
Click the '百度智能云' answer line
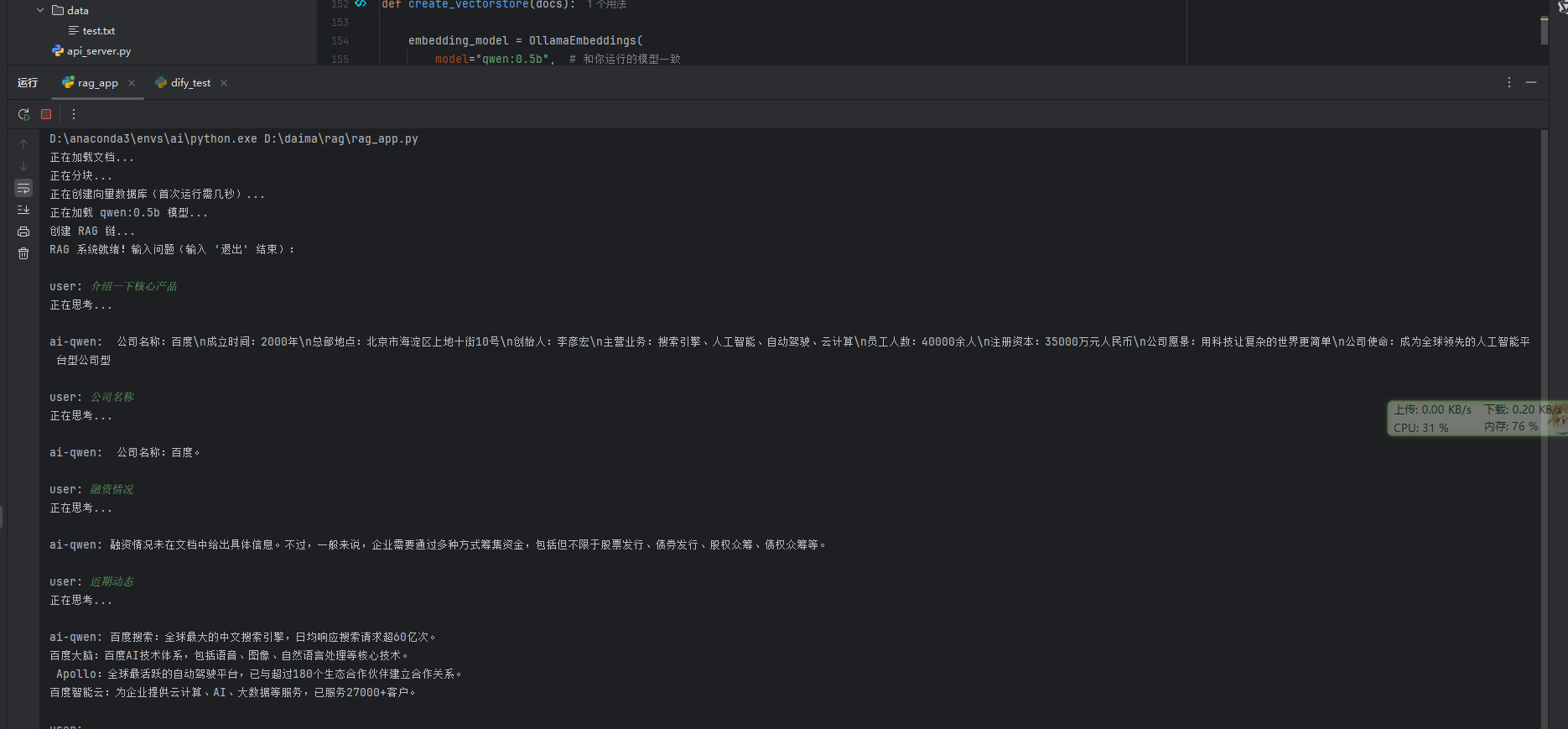click(233, 693)
